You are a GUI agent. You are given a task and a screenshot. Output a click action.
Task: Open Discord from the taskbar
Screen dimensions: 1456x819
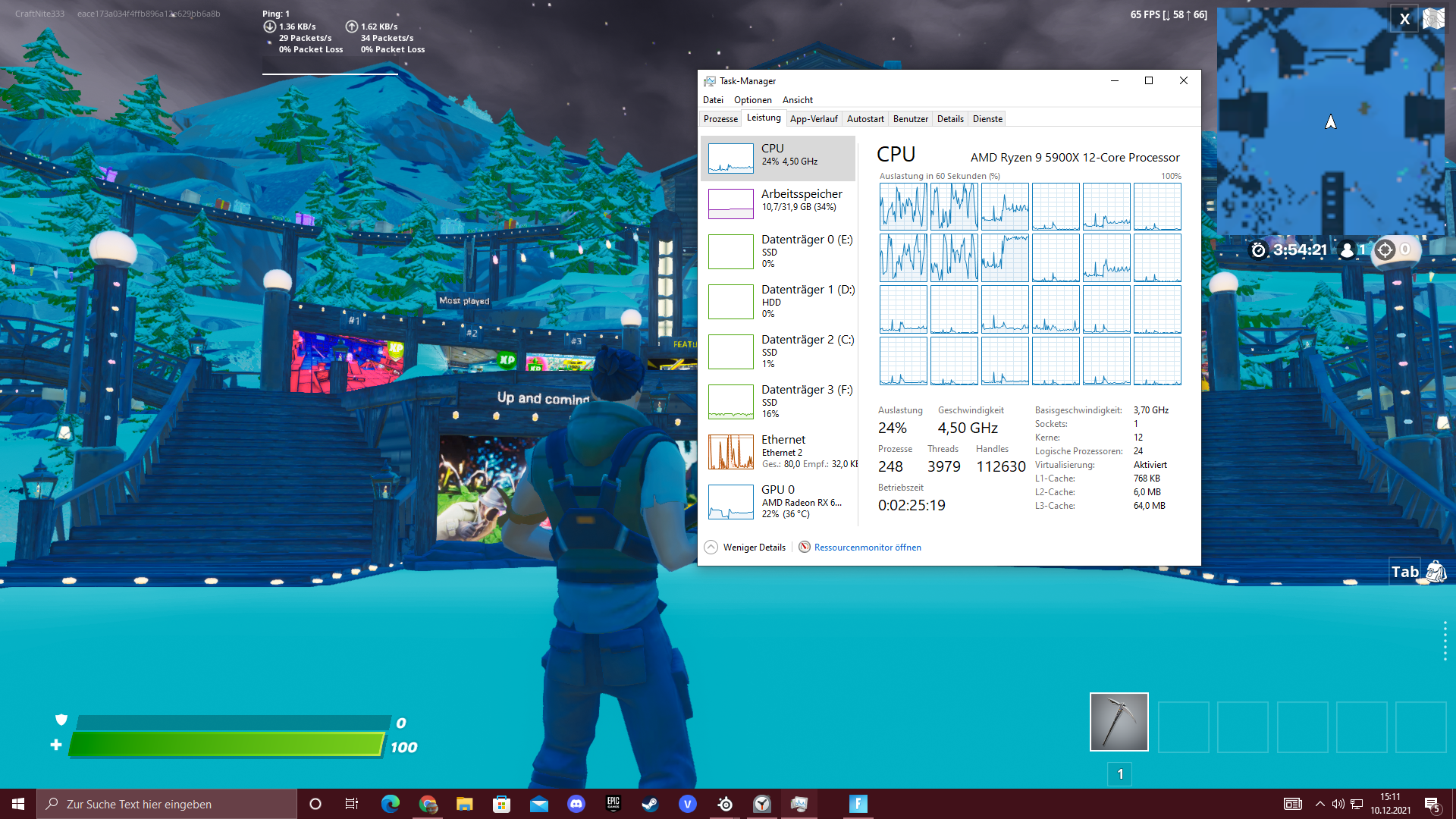click(576, 804)
